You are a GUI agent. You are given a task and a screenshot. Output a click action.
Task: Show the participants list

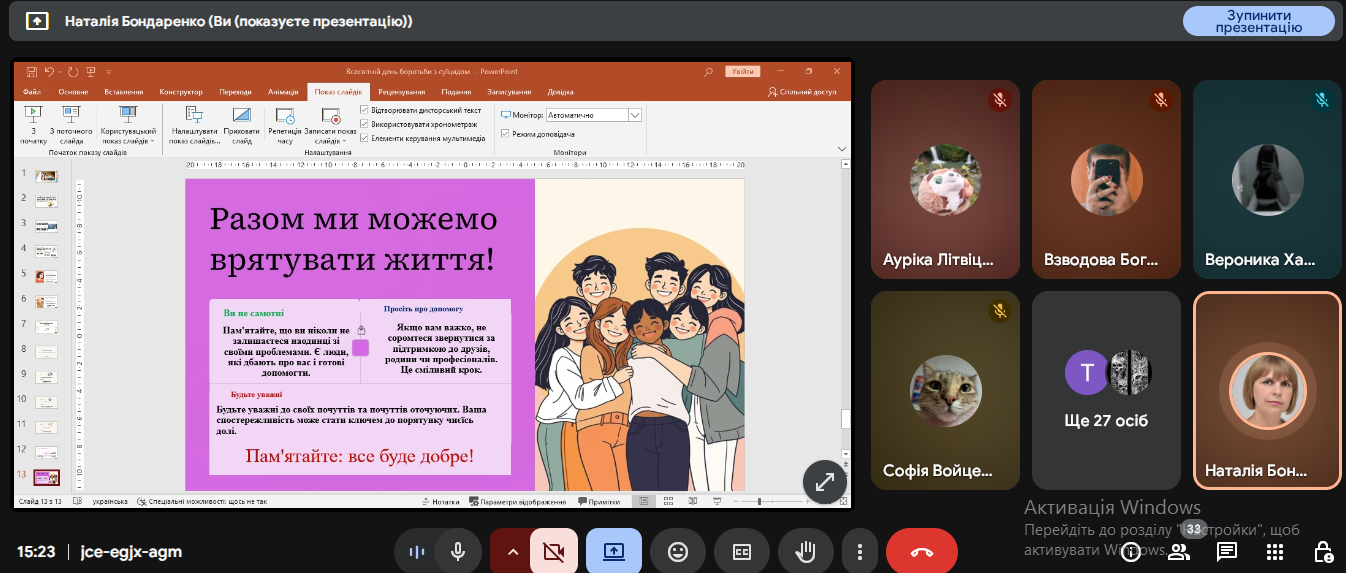click(1180, 551)
